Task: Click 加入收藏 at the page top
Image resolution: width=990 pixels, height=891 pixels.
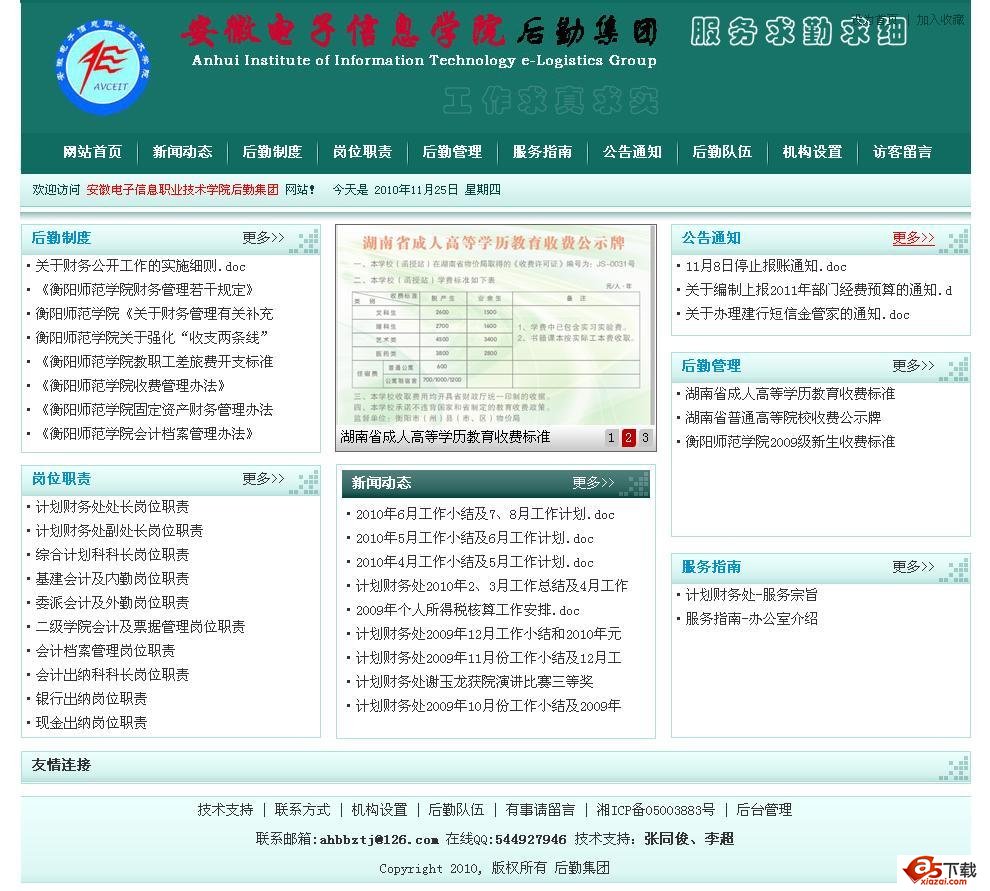Action: 940,20
